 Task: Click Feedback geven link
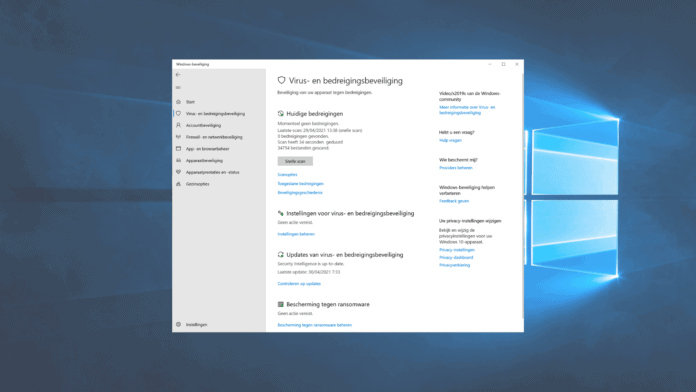[x=454, y=201]
